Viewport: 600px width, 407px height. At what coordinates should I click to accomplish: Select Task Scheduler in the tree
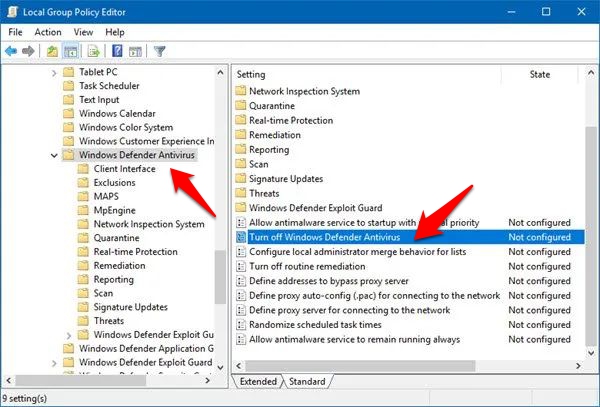pyautogui.click(x=109, y=86)
